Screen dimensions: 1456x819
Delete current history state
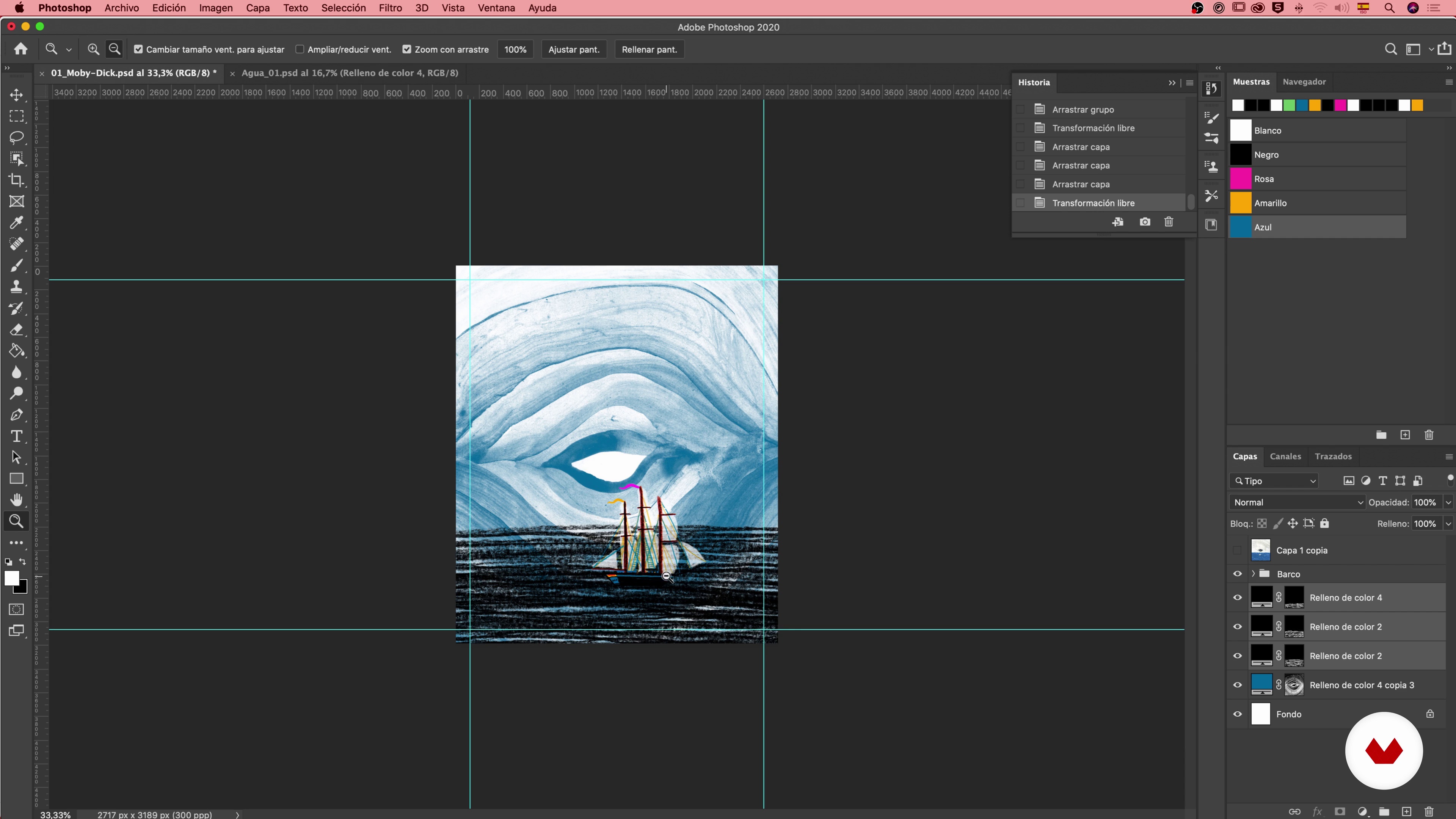[1169, 221]
